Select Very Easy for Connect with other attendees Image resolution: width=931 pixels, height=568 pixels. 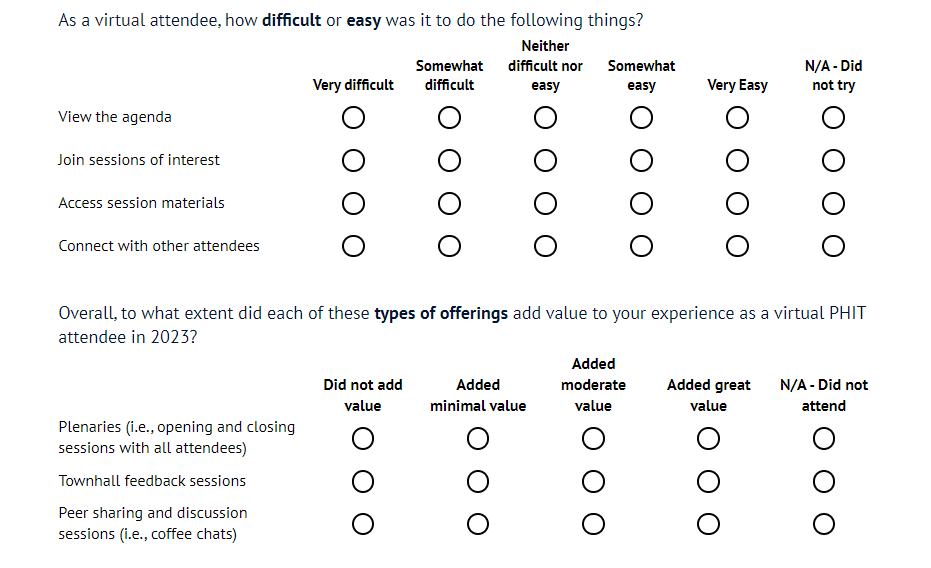pos(737,246)
